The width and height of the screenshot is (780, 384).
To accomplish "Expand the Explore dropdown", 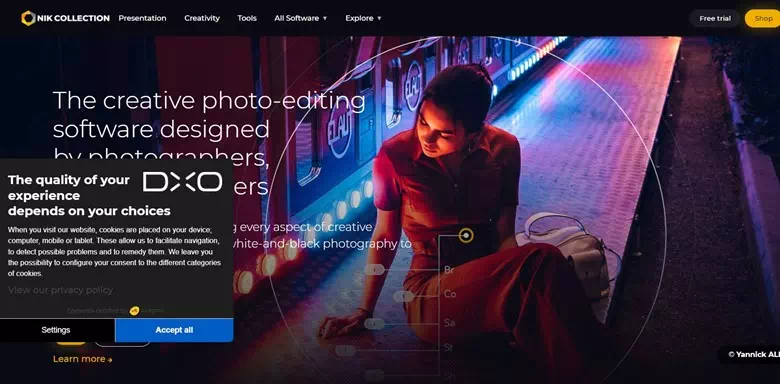I will 363,18.
